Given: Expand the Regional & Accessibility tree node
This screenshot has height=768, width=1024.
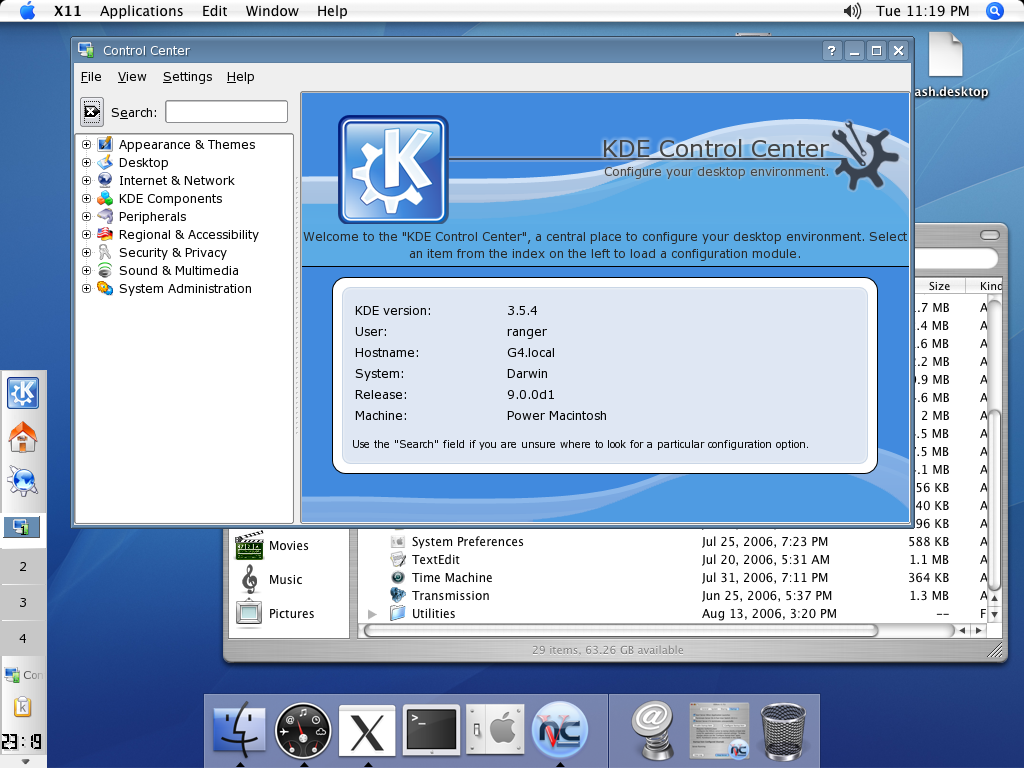Looking at the screenshot, I should (x=86, y=234).
